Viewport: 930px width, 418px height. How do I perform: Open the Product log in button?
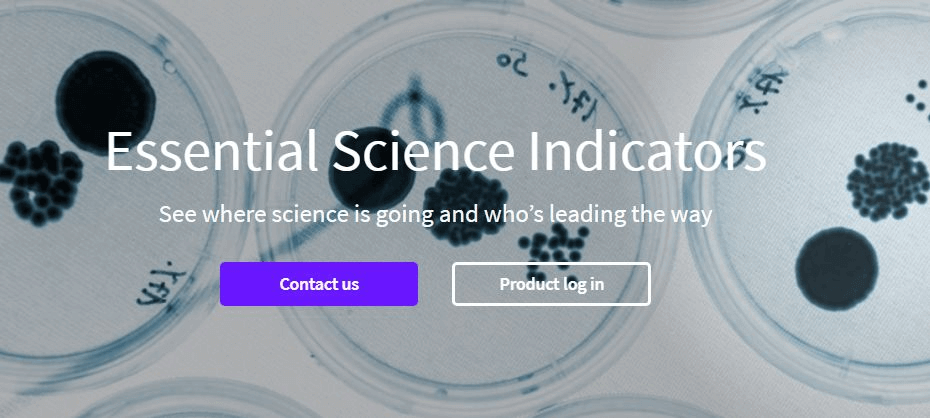point(551,284)
